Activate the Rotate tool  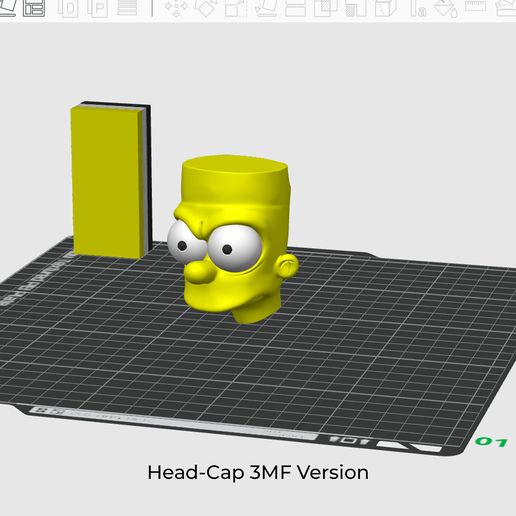point(205,8)
